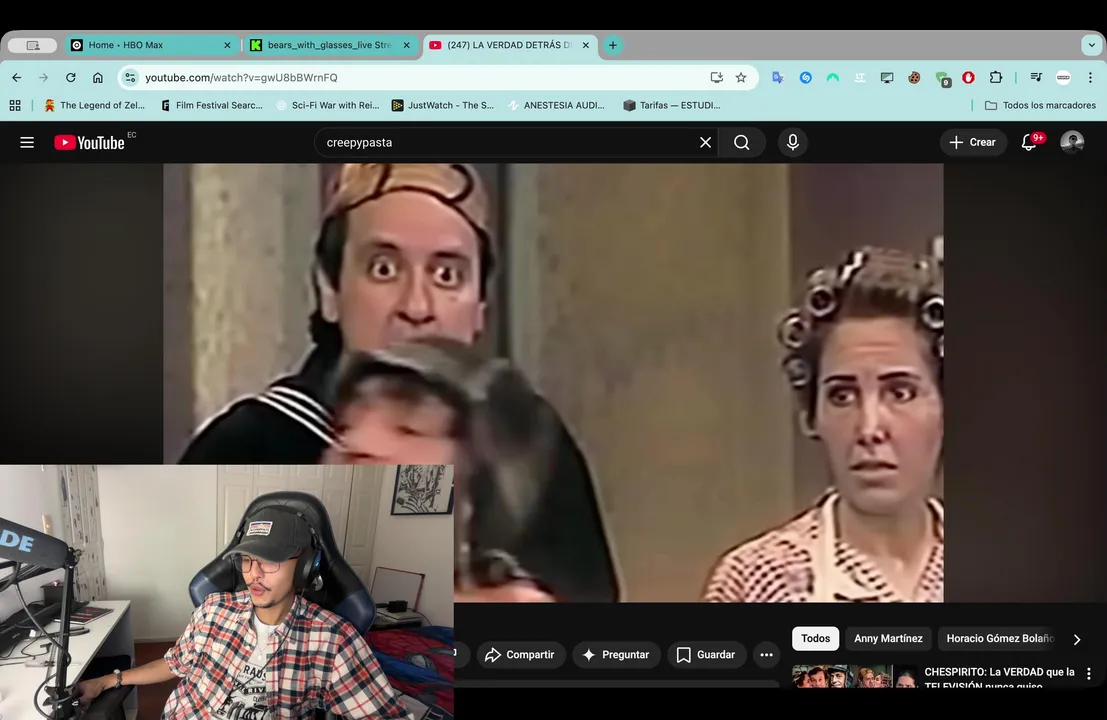Close the bears_with_glasses_live tab

(407, 45)
